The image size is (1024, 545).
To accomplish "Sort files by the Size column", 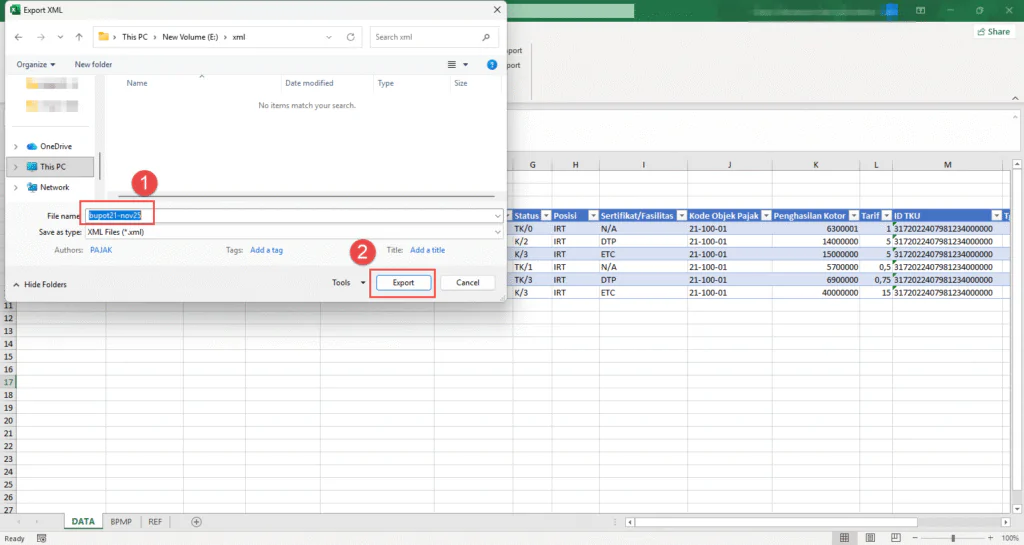I will (x=460, y=83).
